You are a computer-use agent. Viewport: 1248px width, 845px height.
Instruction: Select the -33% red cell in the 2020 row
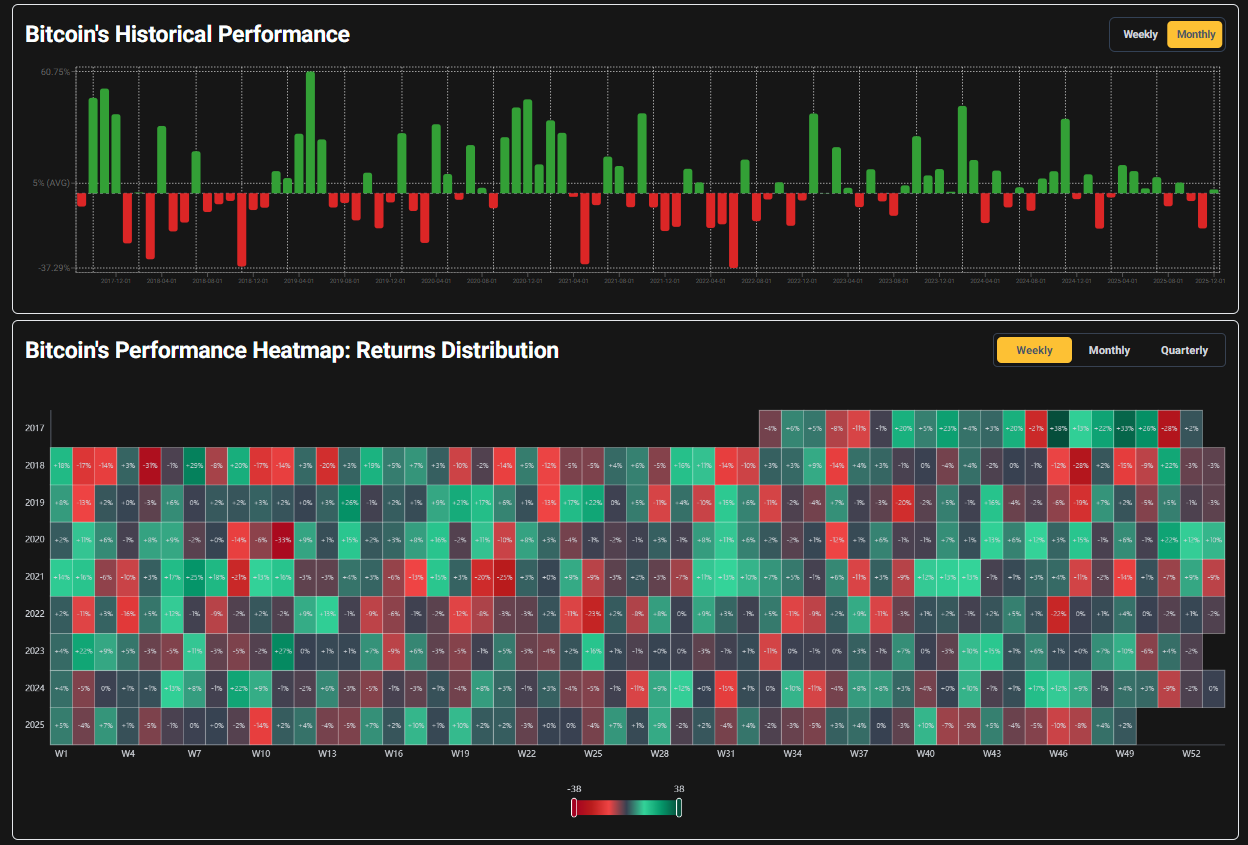[x=283, y=540]
